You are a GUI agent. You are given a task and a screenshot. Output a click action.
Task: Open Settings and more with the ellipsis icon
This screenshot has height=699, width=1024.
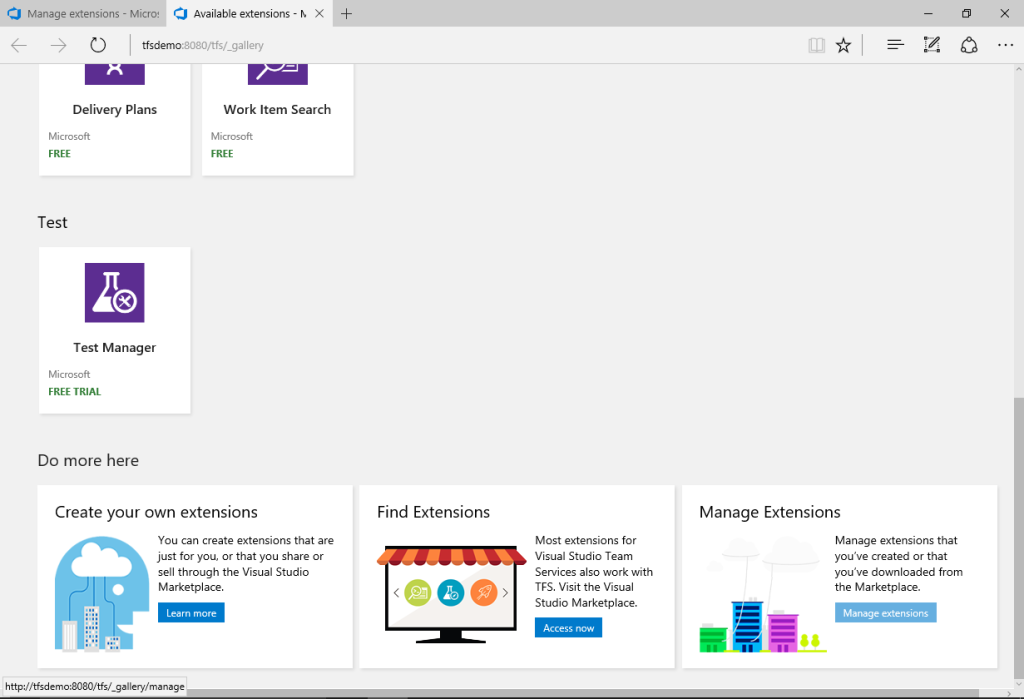click(x=1005, y=44)
